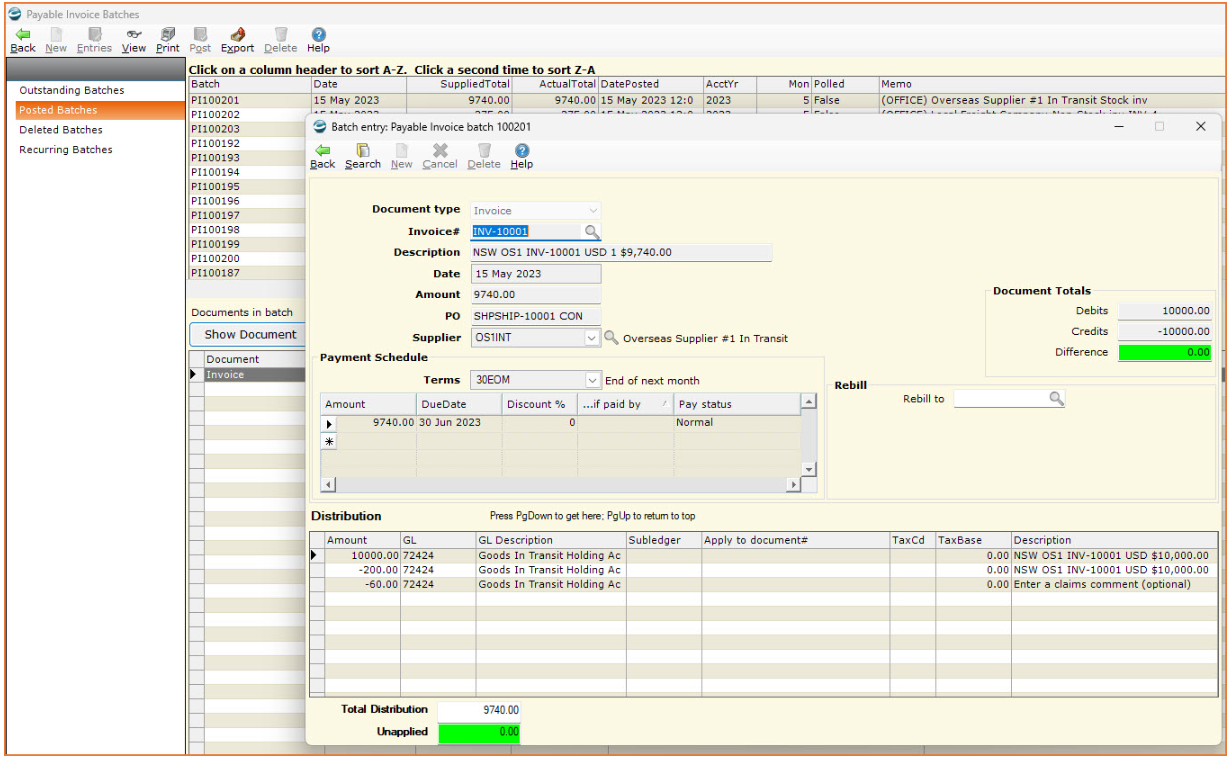This screenshot has width=1229, height=760.
Task: Click the Date field showing 15 May 2023
Action: click(536, 274)
